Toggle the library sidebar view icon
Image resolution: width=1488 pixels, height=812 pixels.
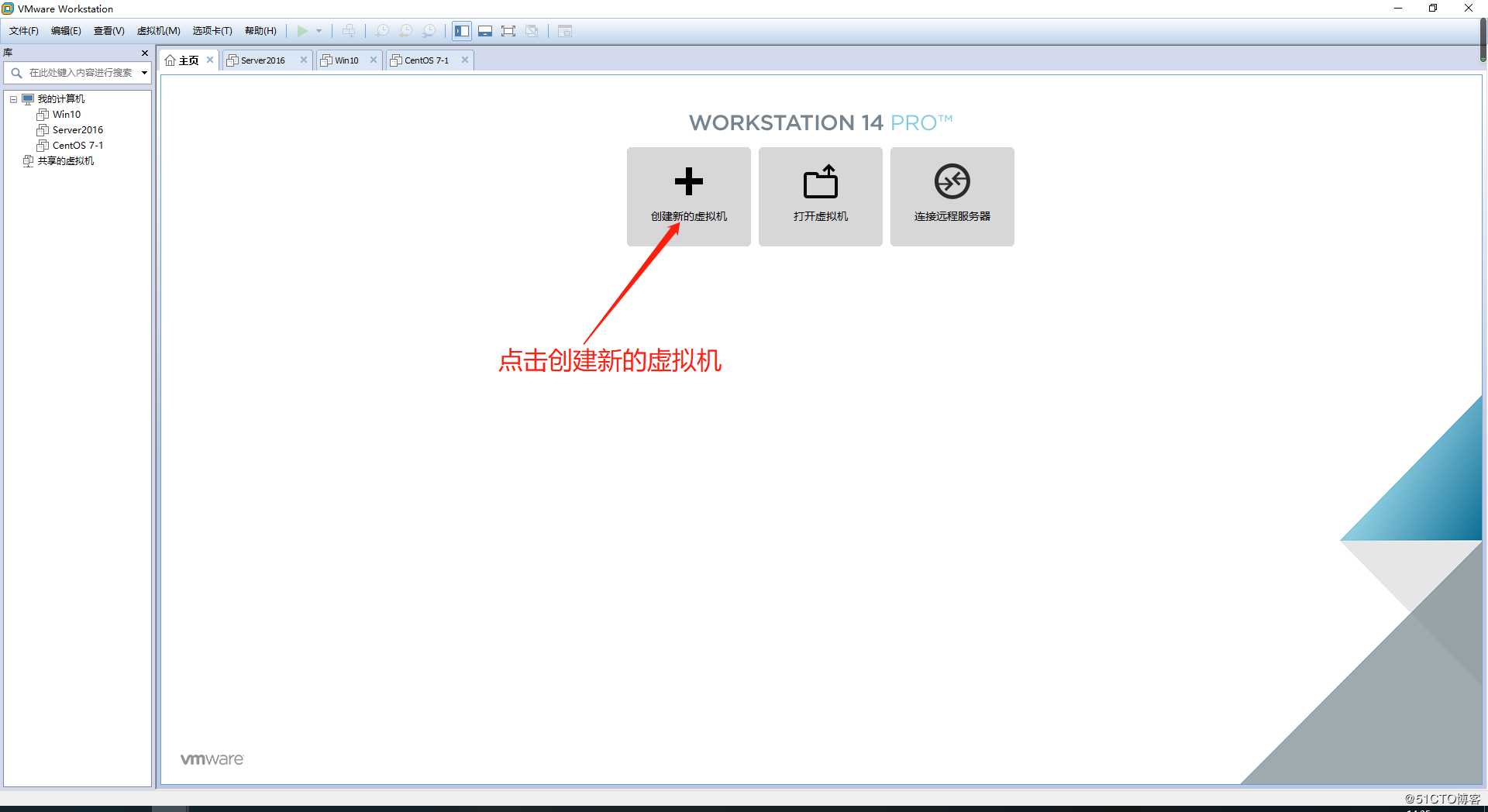[x=462, y=31]
